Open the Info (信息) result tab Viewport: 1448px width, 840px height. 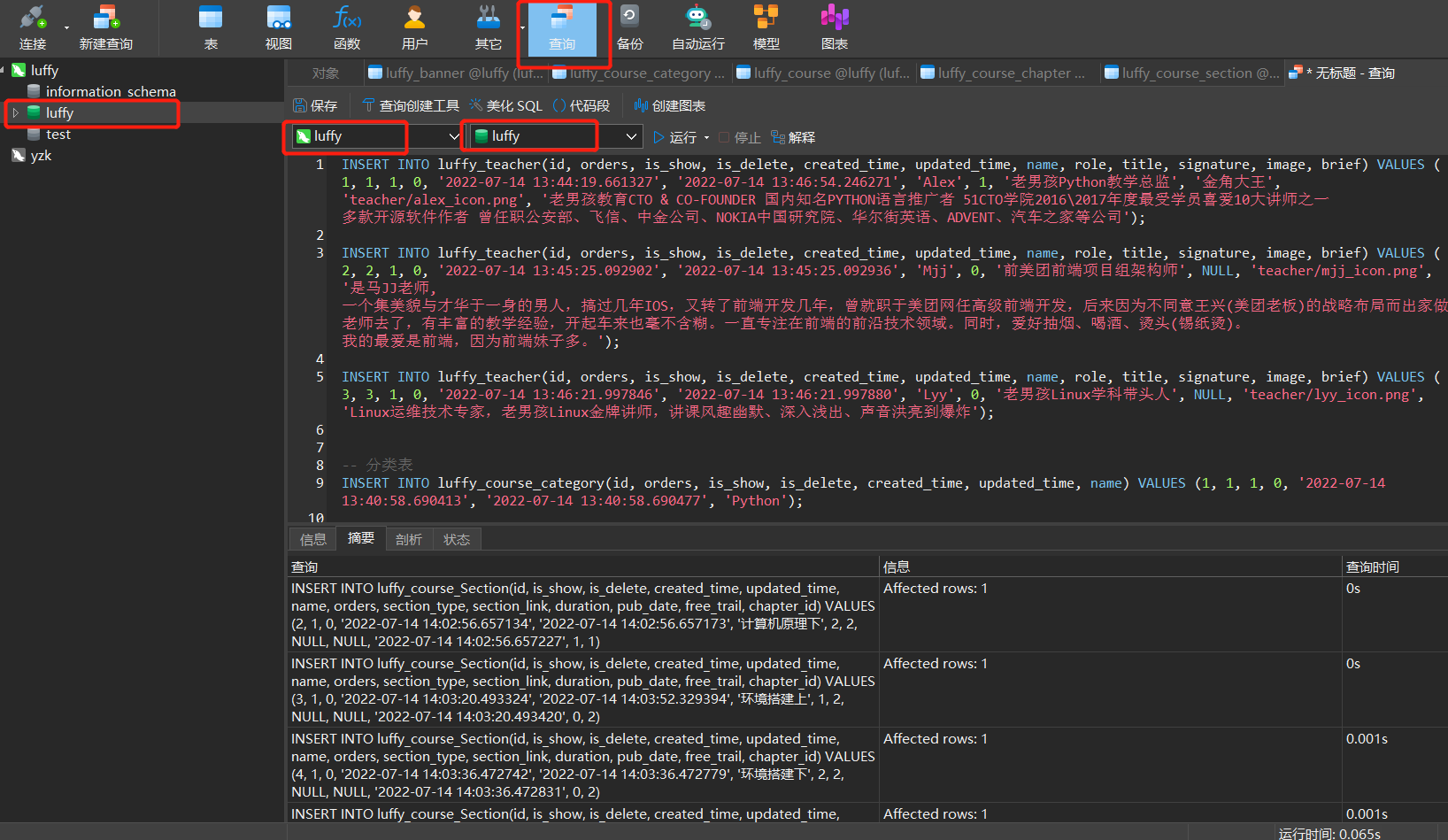(312, 539)
